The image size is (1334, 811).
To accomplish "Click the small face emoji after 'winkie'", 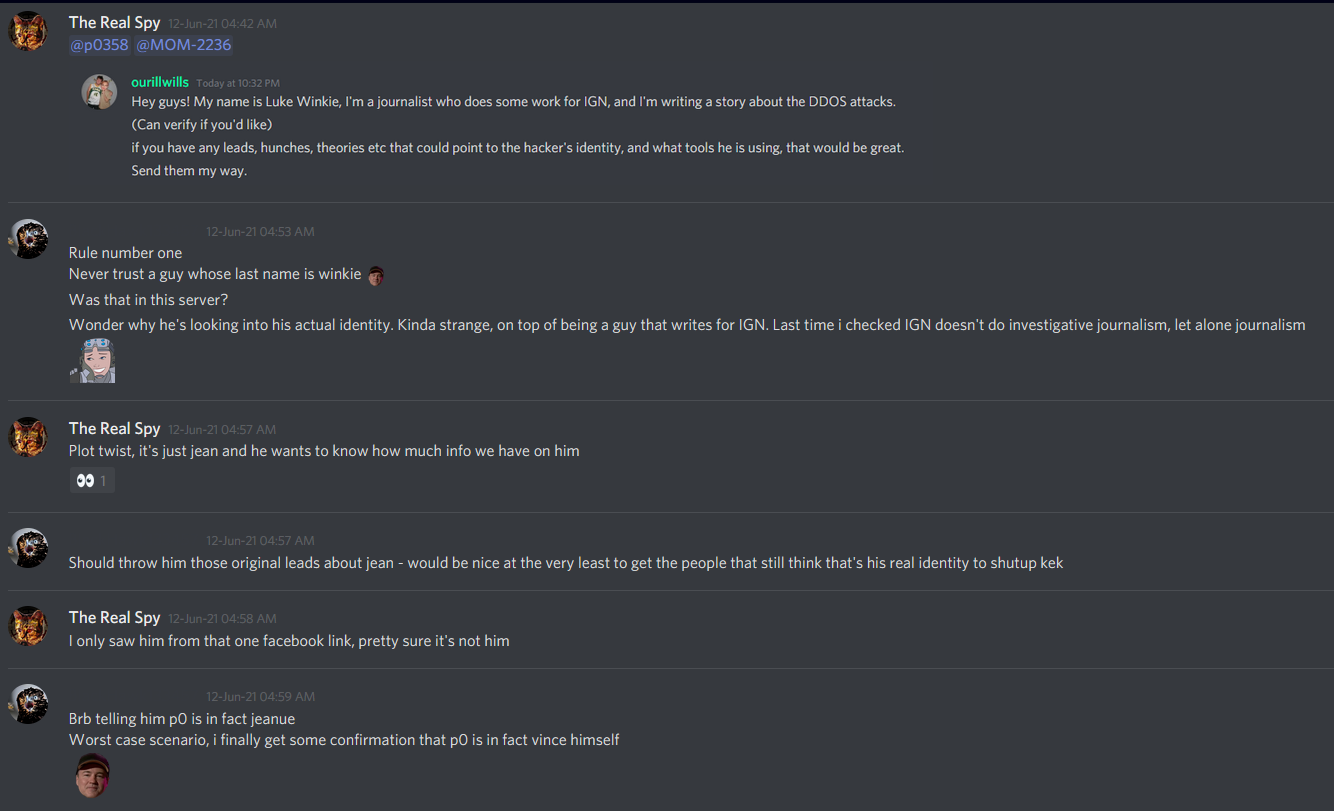I will click(x=376, y=275).
